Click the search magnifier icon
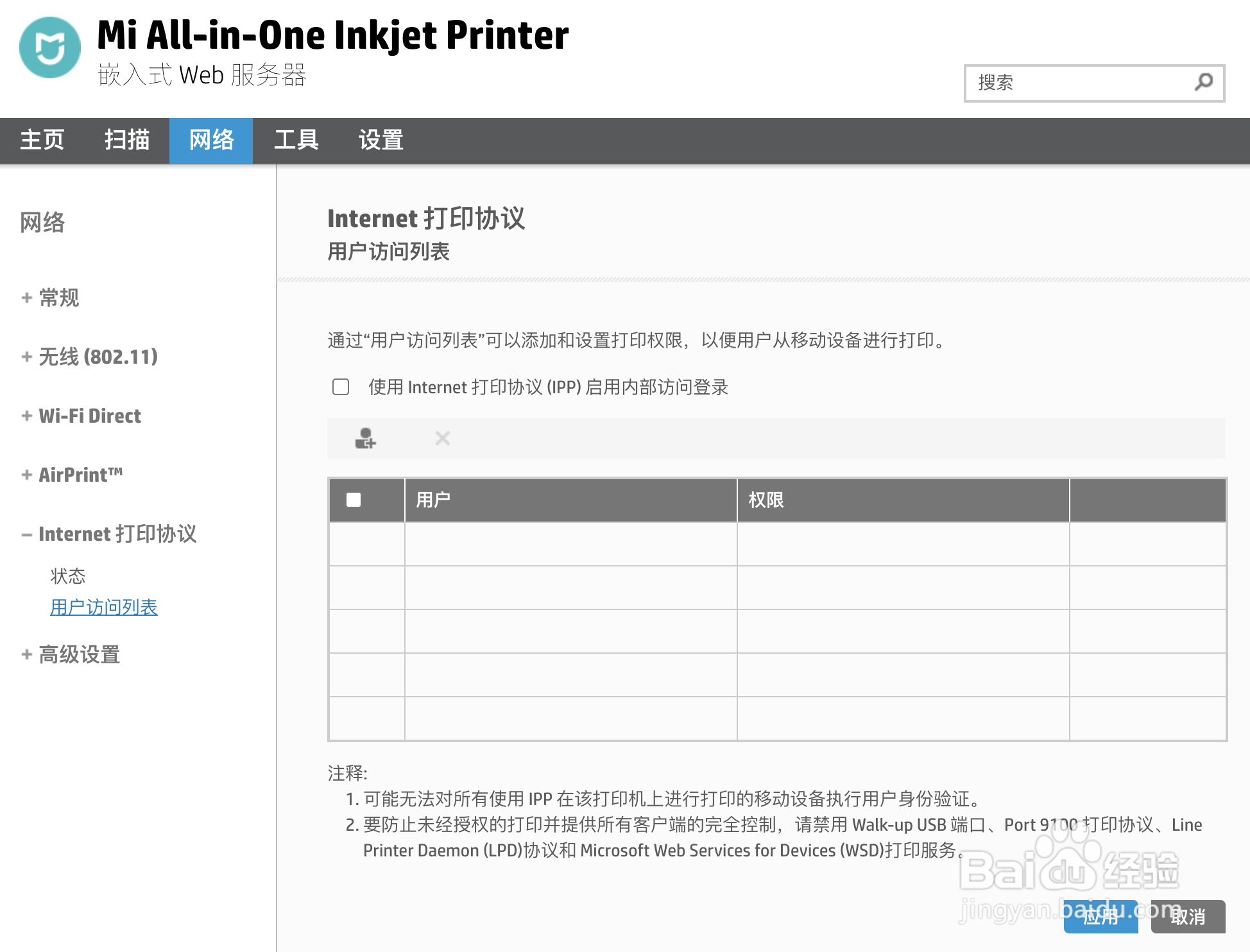1250x952 pixels. [x=1203, y=82]
